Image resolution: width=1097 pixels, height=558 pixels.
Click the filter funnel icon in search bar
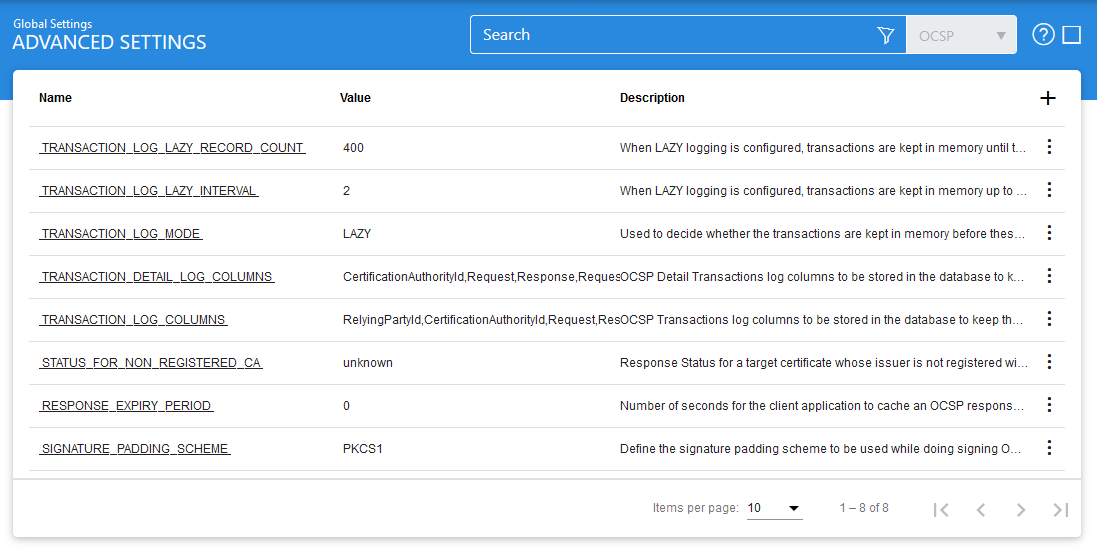point(885,35)
